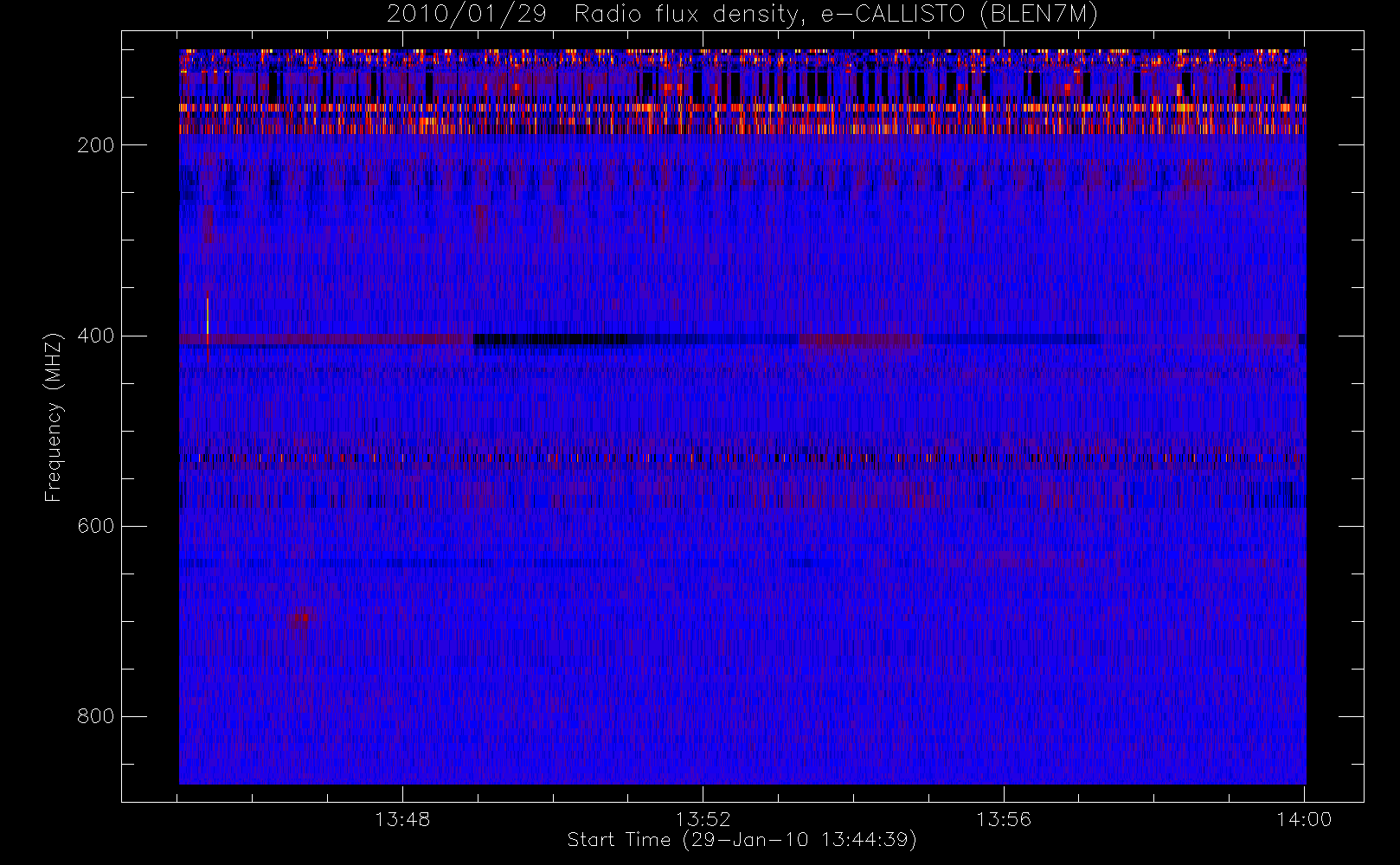This screenshot has height=865, width=1400.
Task: Click the 13:52 time tick label
Action: (703, 819)
